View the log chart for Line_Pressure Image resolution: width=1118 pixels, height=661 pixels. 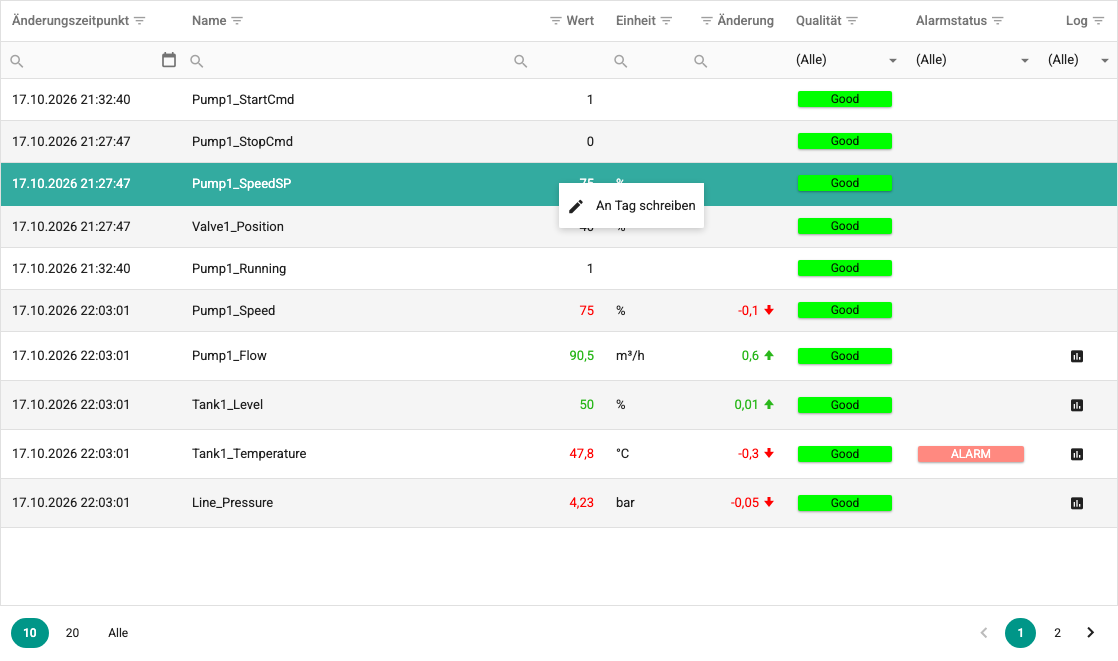pyautogui.click(x=1077, y=503)
